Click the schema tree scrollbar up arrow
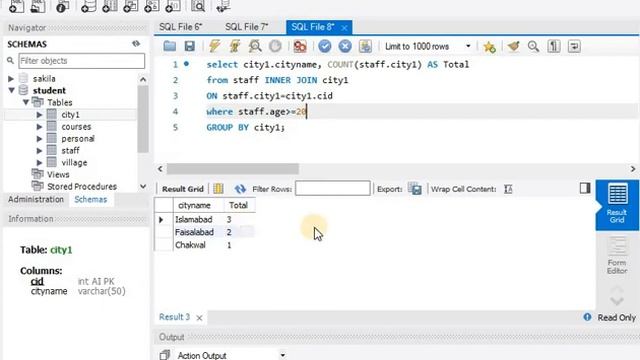640x360 pixels. pos(143,80)
